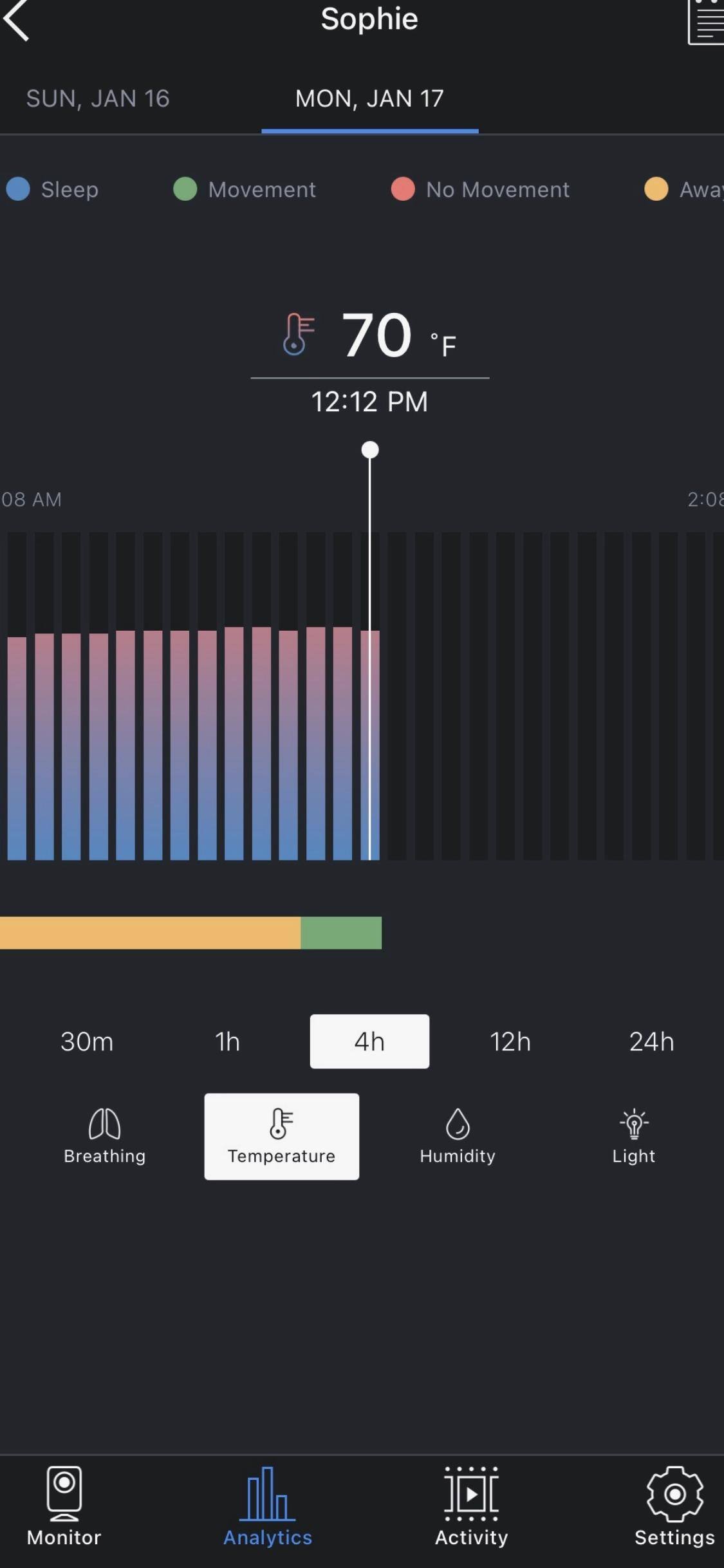Select the Breathing metric
The width and height of the screenshot is (724, 1568).
click(x=104, y=1137)
